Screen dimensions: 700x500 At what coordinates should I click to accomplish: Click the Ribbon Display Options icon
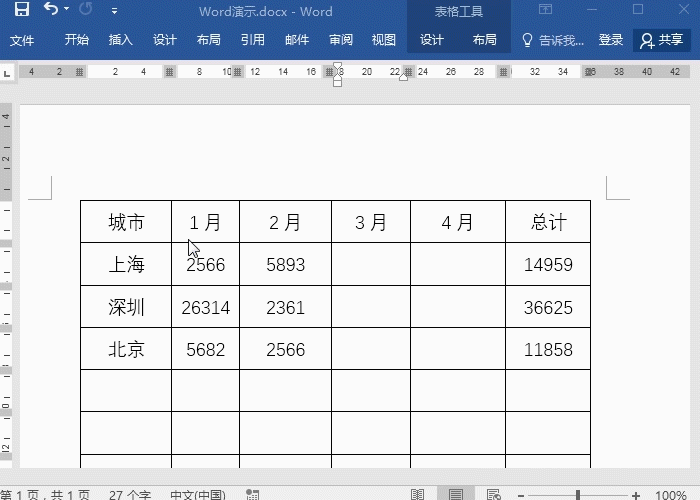click(545, 9)
